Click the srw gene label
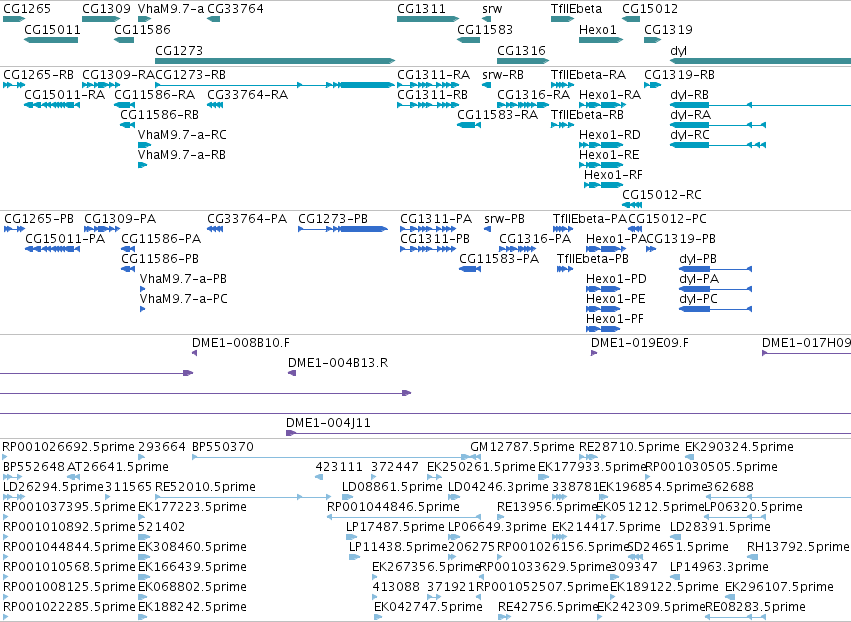 [492, 9]
